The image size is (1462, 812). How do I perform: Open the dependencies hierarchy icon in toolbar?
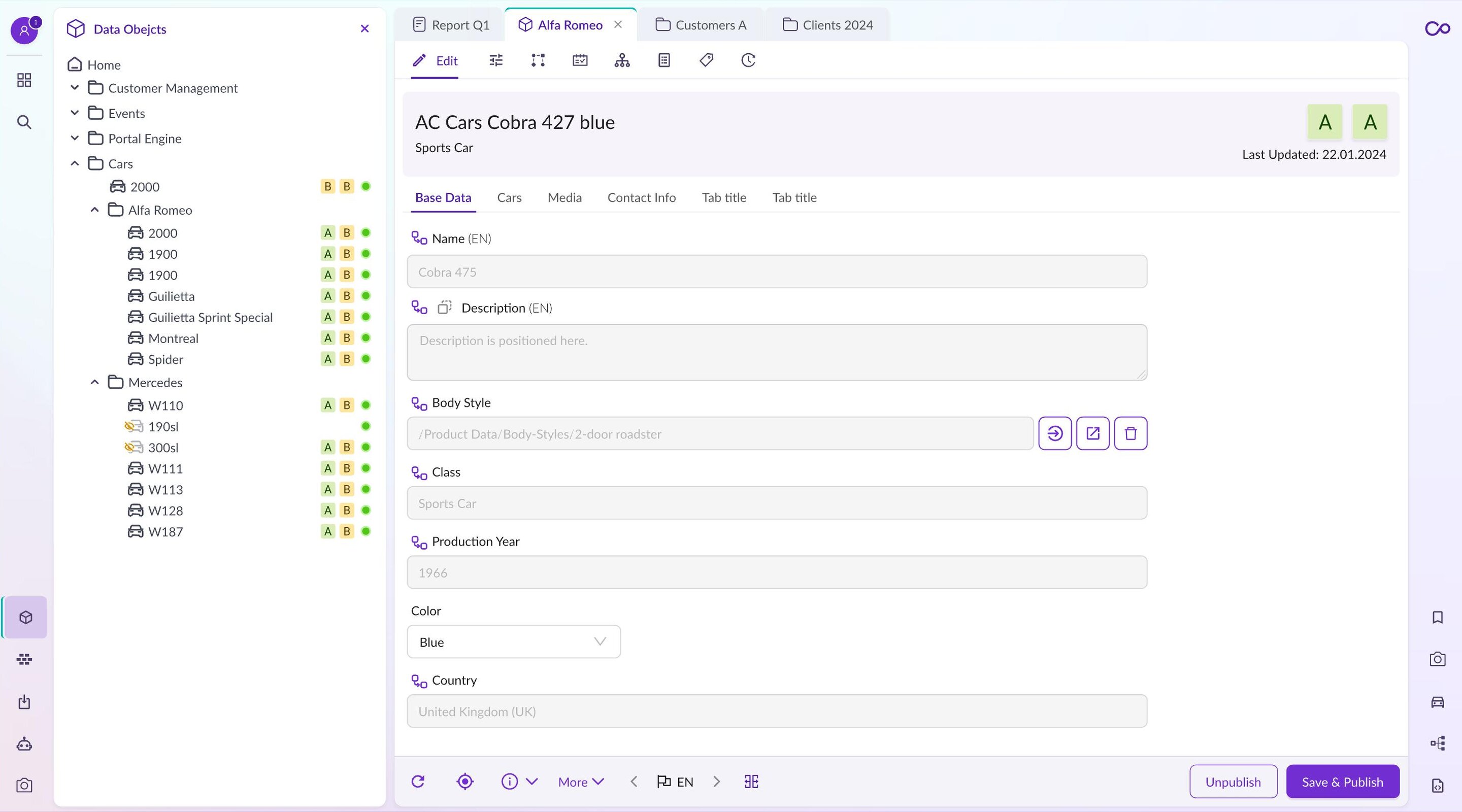click(622, 60)
